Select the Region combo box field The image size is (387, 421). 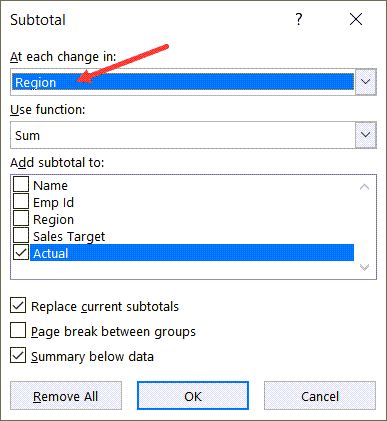(x=183, y=82)
